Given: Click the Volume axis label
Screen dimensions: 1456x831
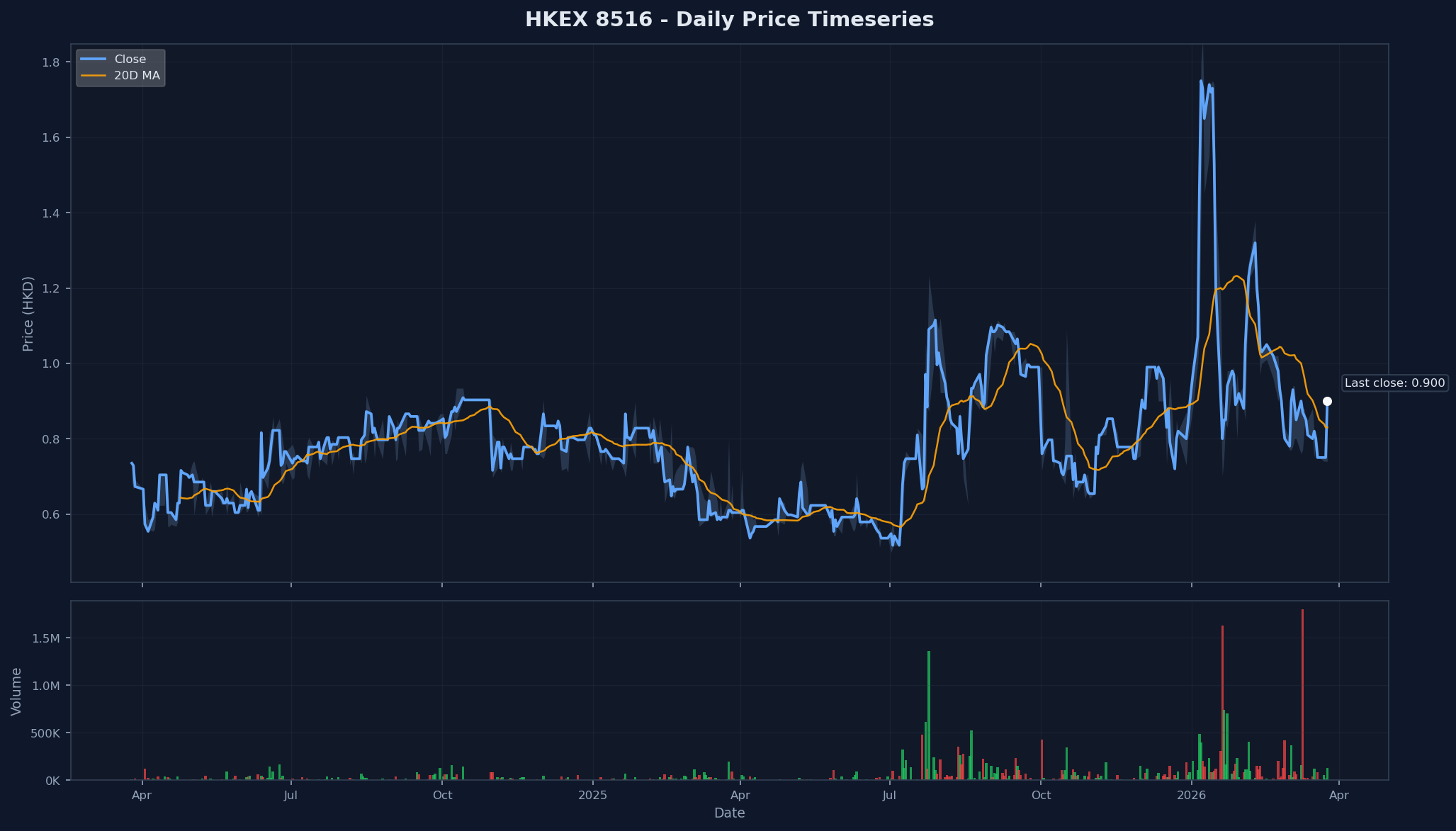Looking at the screenshot, I should (x=16, y=691).
